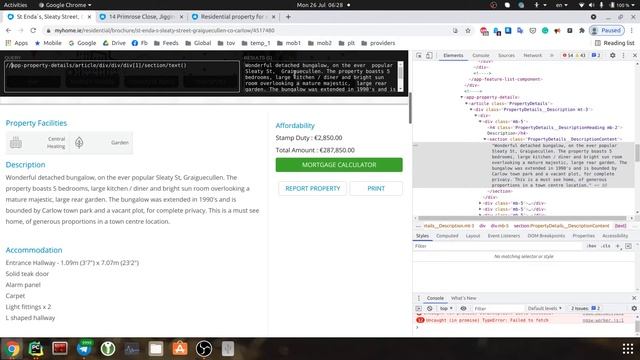640x360 pixels.
Task: Open the Feeds bookmark folder
Action: coord(166,43)
